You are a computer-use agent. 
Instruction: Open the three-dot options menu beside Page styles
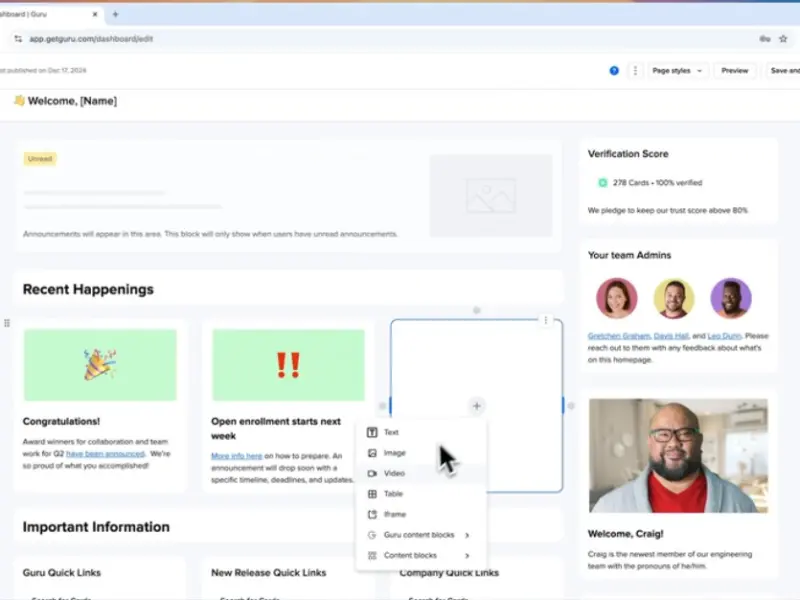click(635, 70)
